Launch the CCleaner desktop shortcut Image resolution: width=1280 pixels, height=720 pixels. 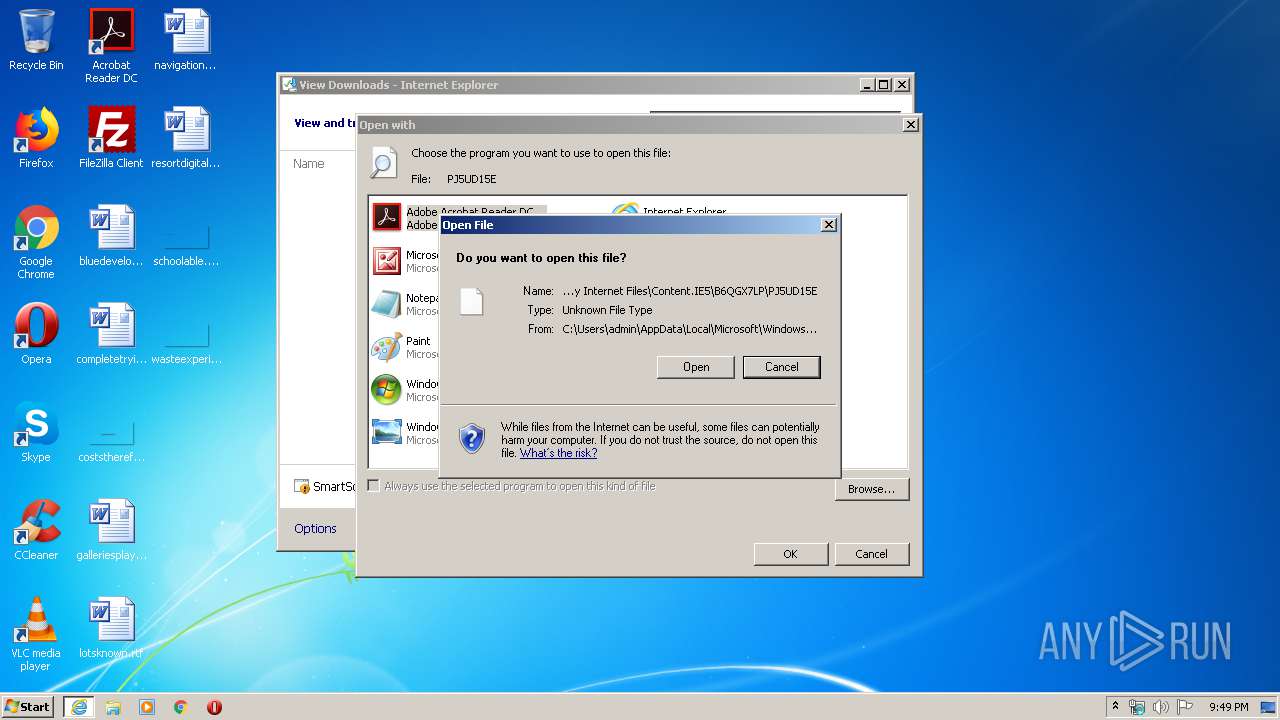pos(36,530)
